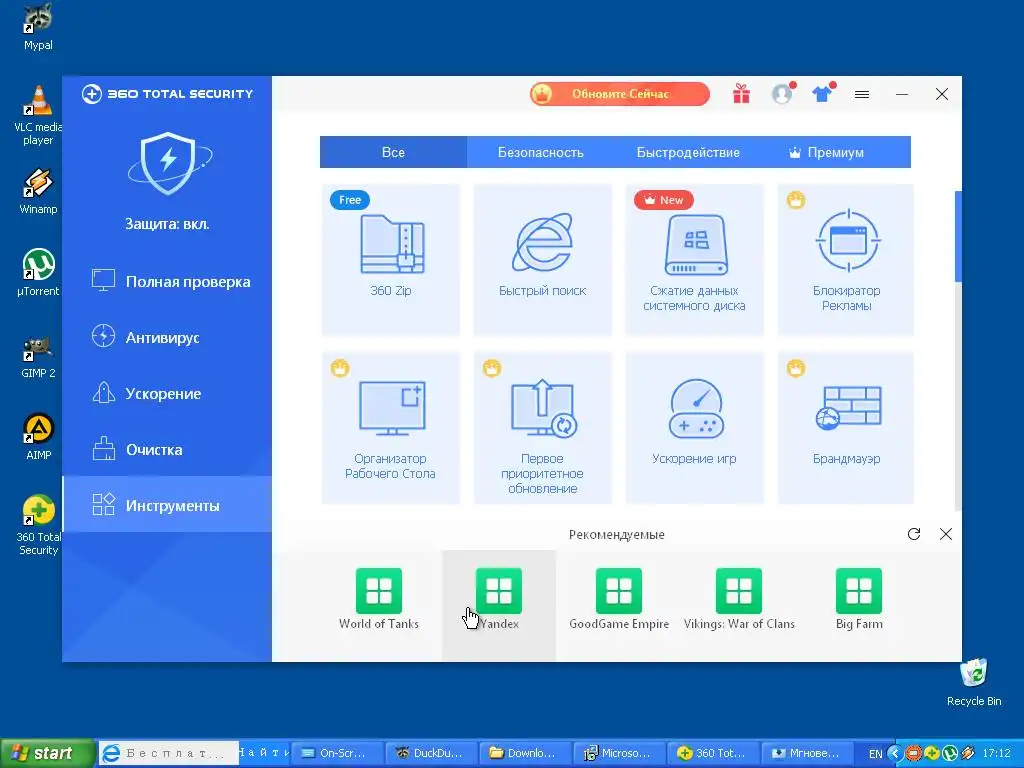
Task: Open the user account avatar
Action: point(782,94)
